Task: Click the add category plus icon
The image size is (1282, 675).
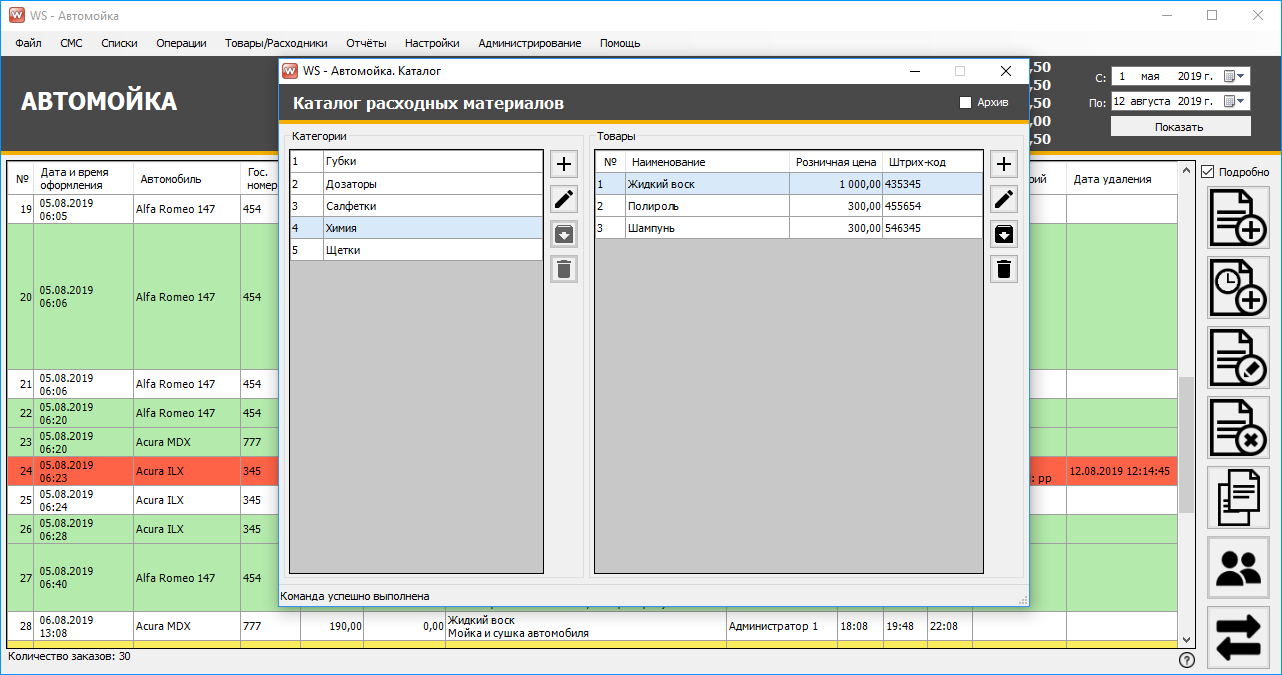Action: click(564, 164)
